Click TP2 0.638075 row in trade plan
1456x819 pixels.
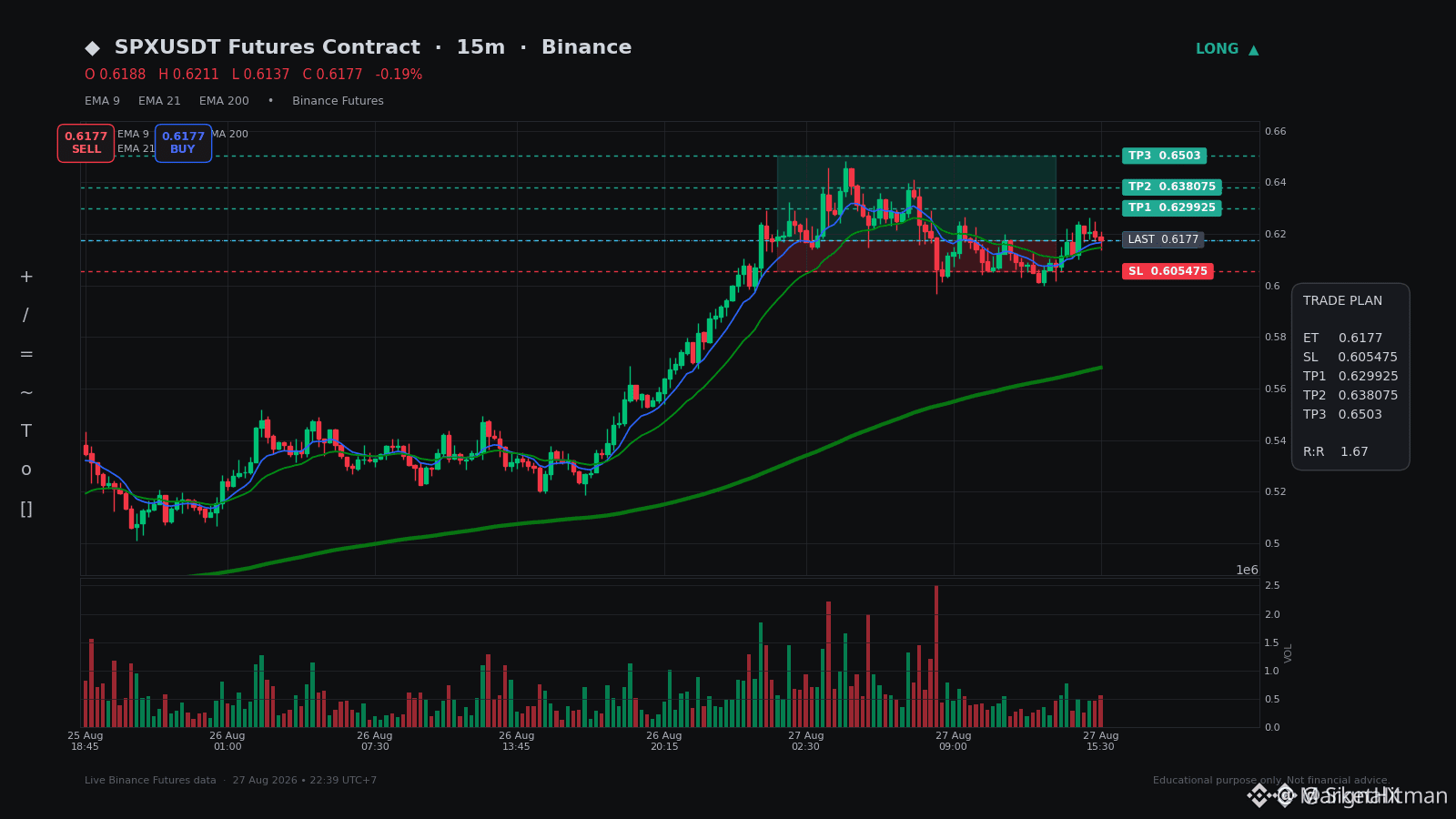[1350, 395]
